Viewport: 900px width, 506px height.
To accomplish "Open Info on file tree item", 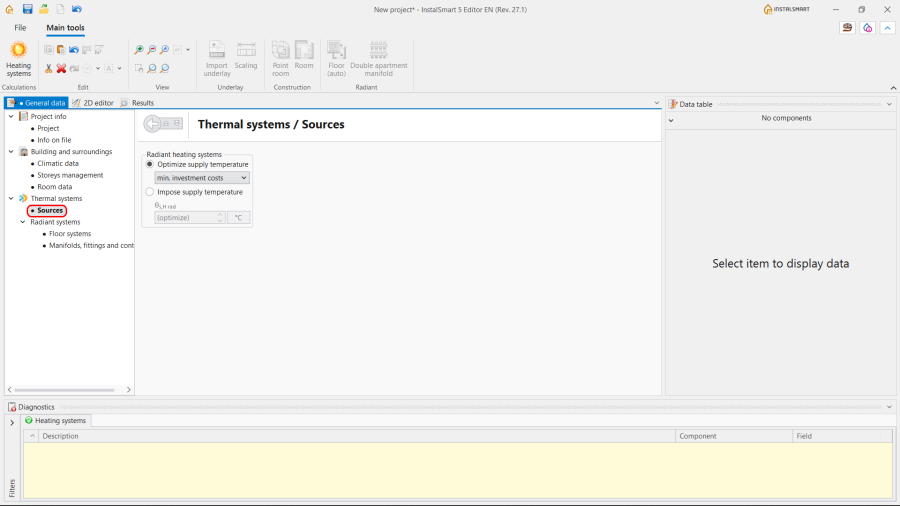I will pos(55,140).
